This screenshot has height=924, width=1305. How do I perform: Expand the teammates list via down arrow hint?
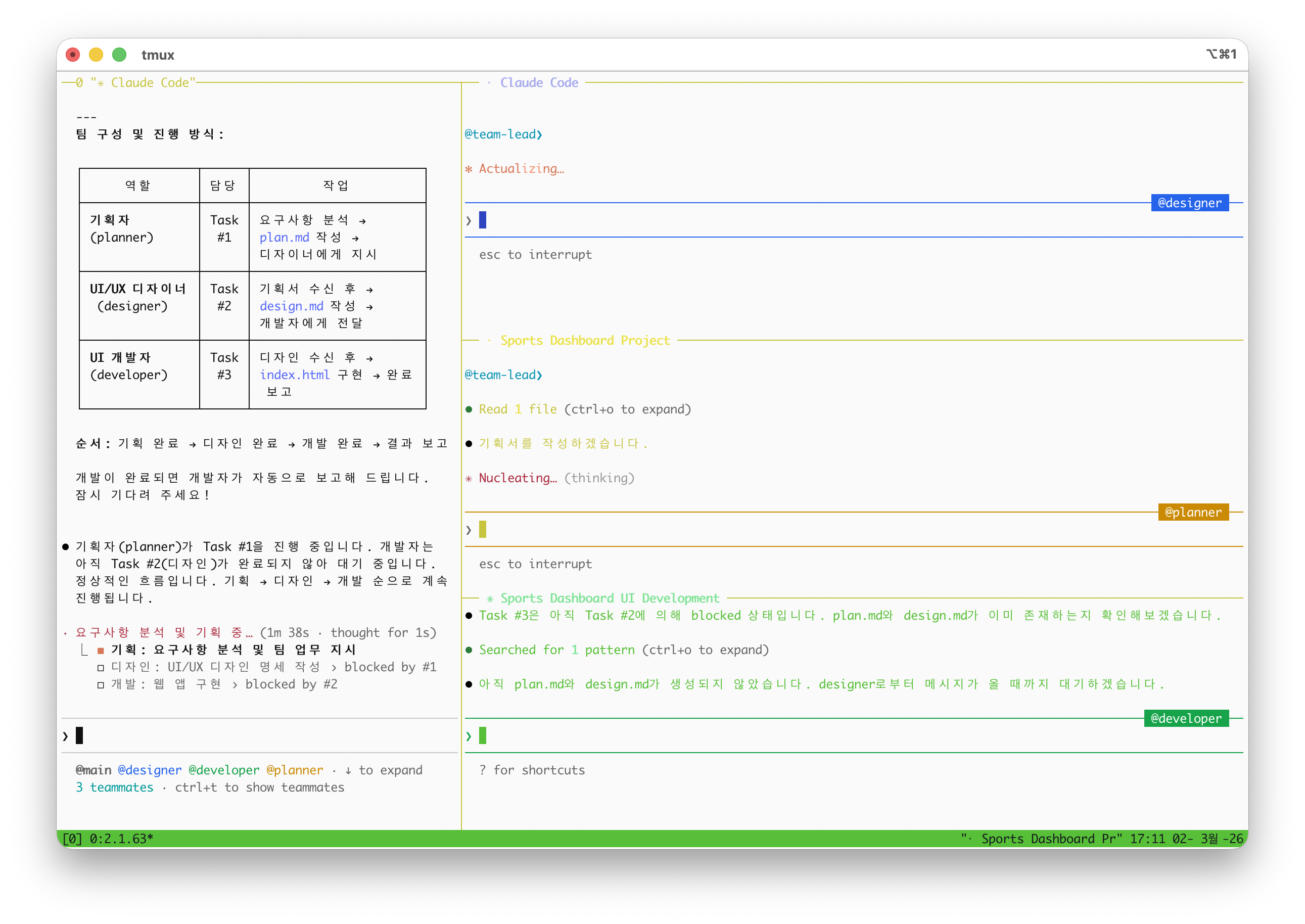(x=348, y=770)
